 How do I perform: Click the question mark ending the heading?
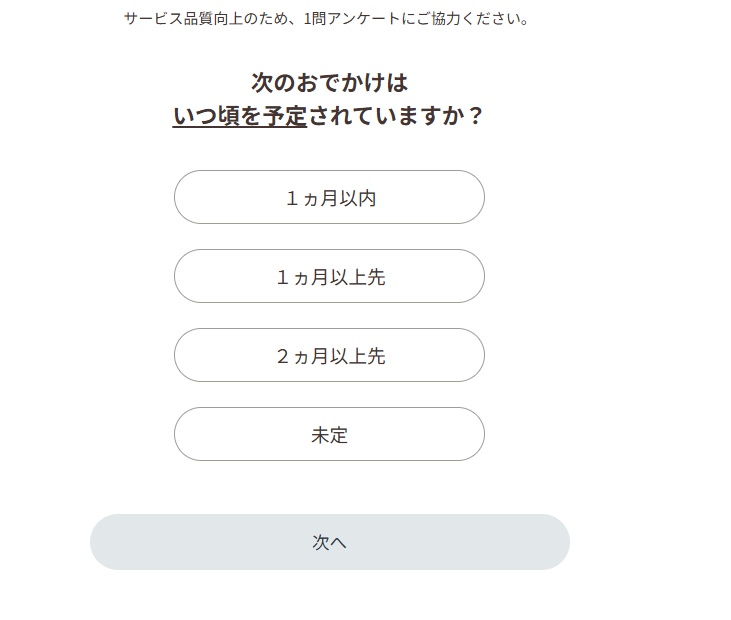(x=475, y=116)
